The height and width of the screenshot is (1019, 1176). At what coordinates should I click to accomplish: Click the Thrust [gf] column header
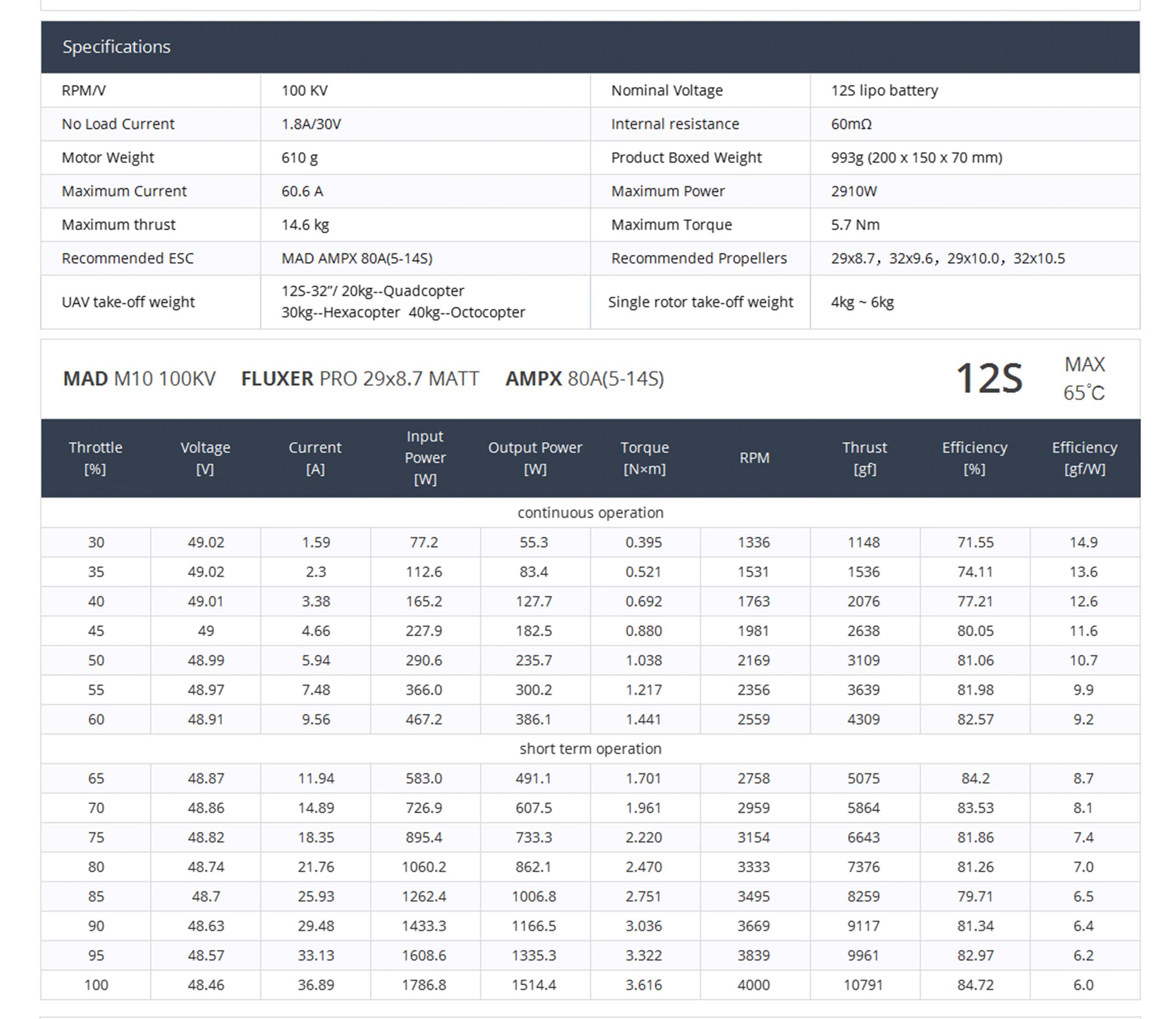(864, 458)
